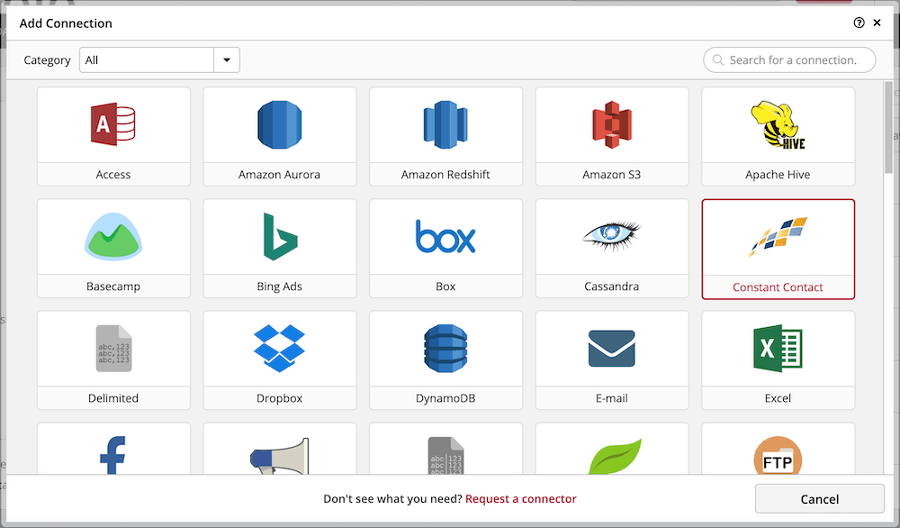Viewport: 900px width, 528px height.
Task: Select the Amazon S3 connector icon
Action: [612, 125]
